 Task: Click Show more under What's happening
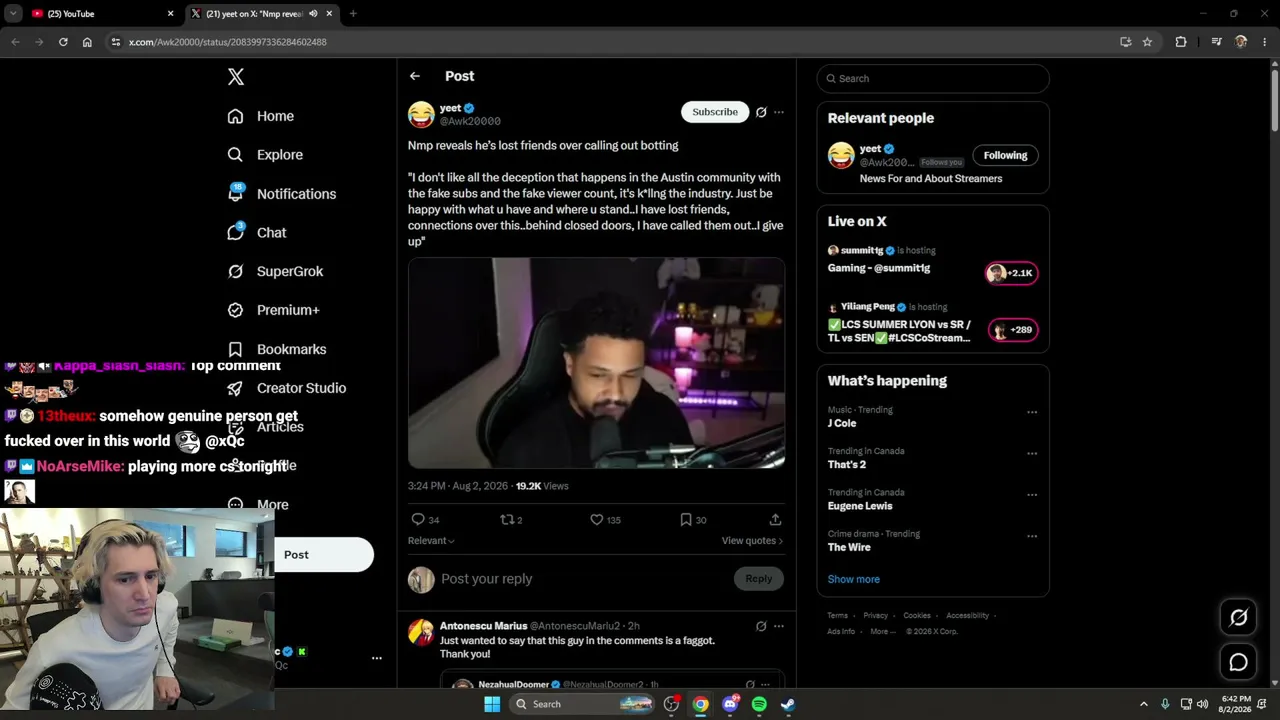[854, 580]
